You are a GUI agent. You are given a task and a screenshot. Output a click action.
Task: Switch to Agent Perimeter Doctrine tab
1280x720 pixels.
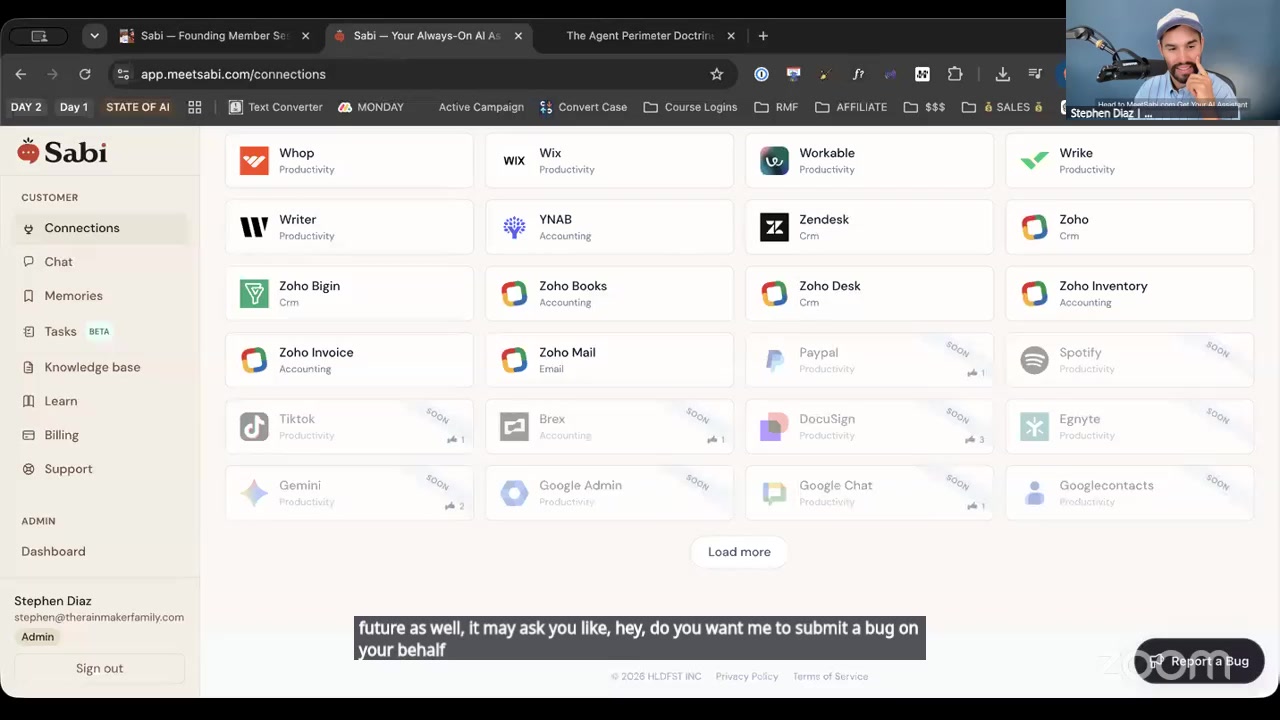(640, 36)
